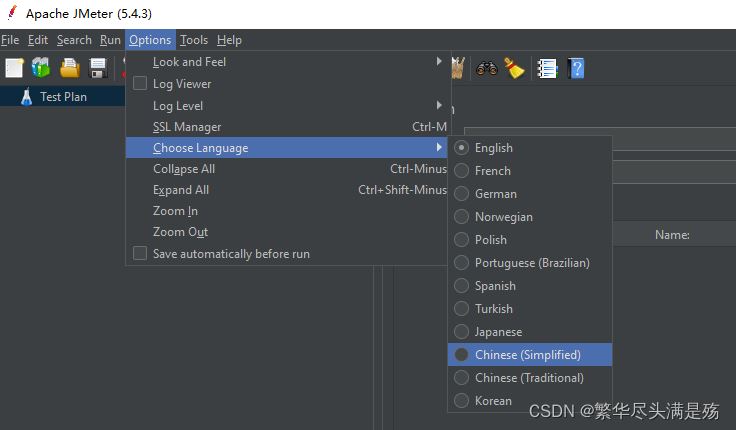This screenshot has height=430, width=736.
Task: Click the Help question mark icon
Action: tap(575, 68)
